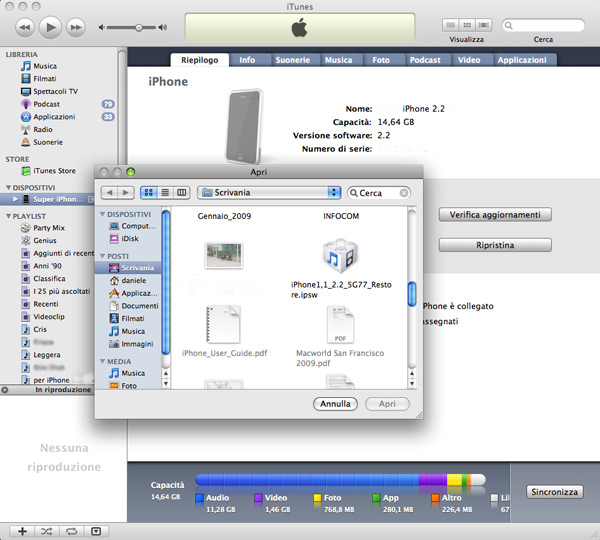The width and height of the screenshot is (600, 540).
Task: Collapse the DISPOSITIVI section in iTunes sidebar
Action: click(6, 187)
